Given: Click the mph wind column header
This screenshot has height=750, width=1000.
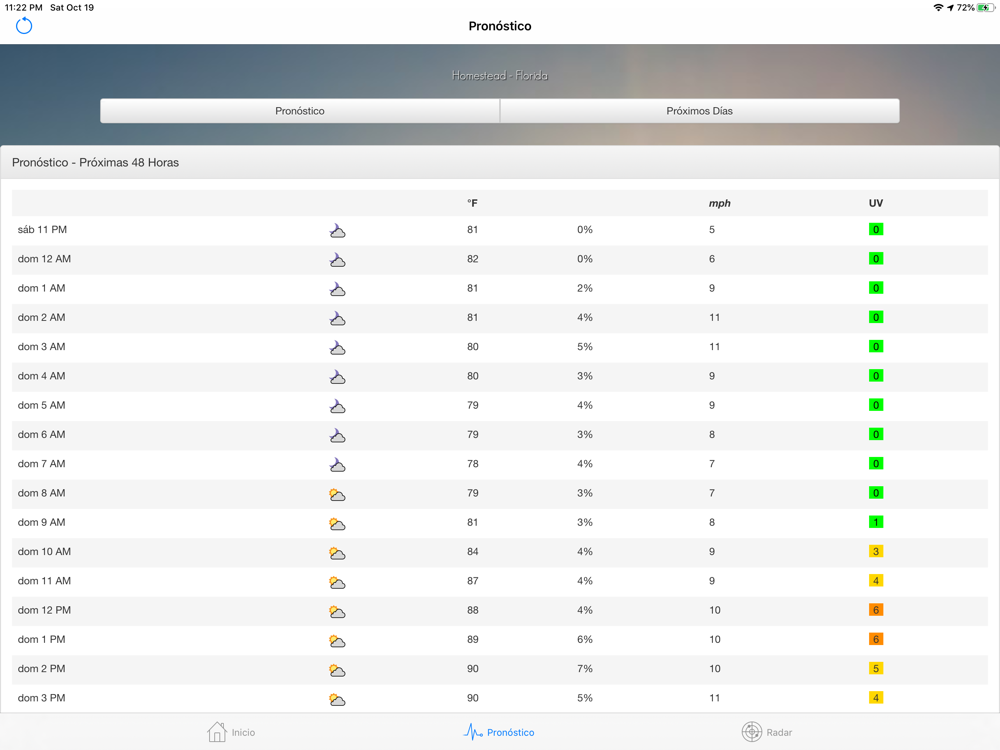Looking at the screenshot, I should coord(719,203).
